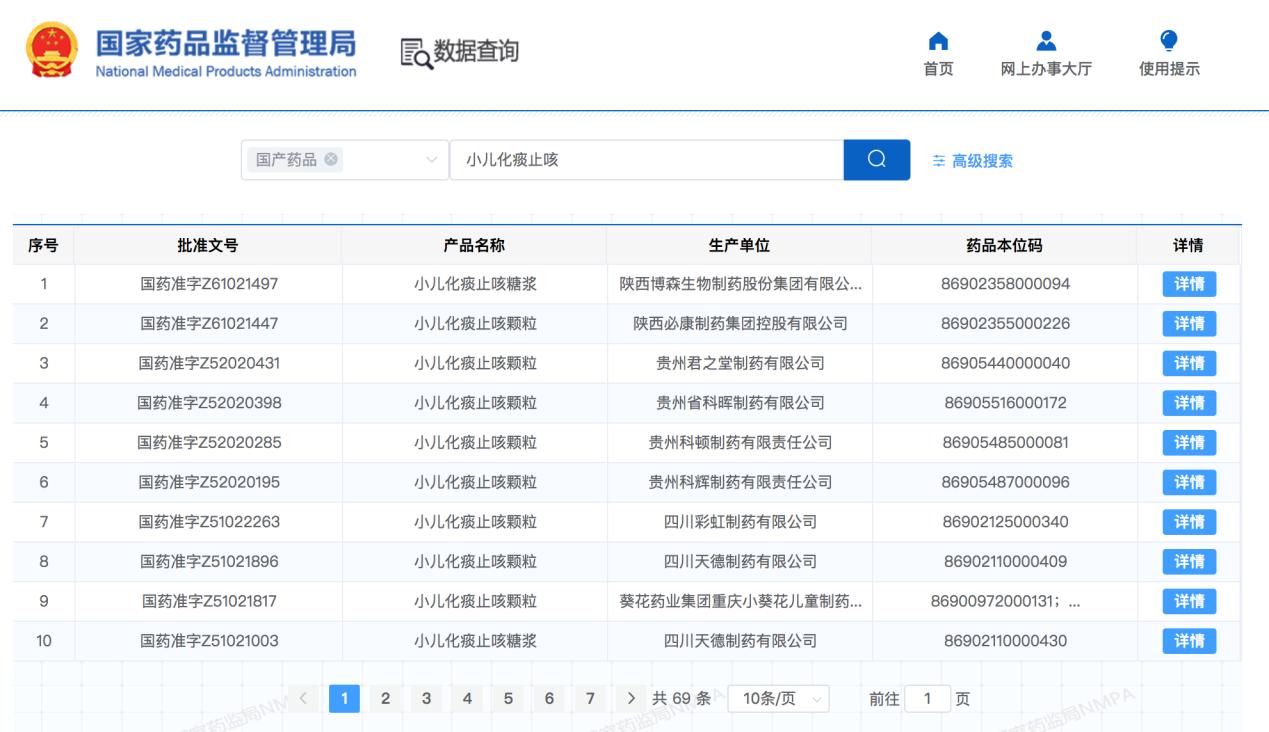Click the 国家药品监督管理局 site title
1269x732 pixels.
tap(226, 43)
